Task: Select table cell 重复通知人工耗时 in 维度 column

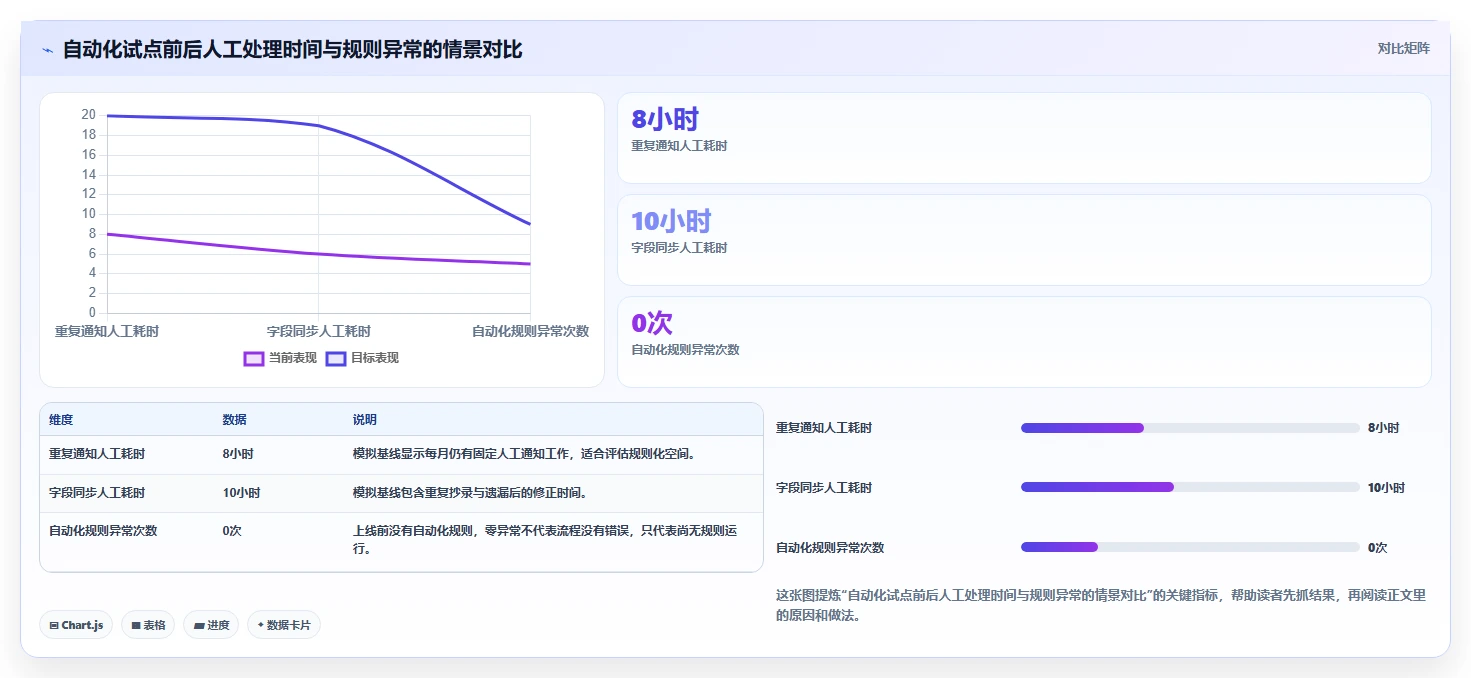Action: [97, 454]
